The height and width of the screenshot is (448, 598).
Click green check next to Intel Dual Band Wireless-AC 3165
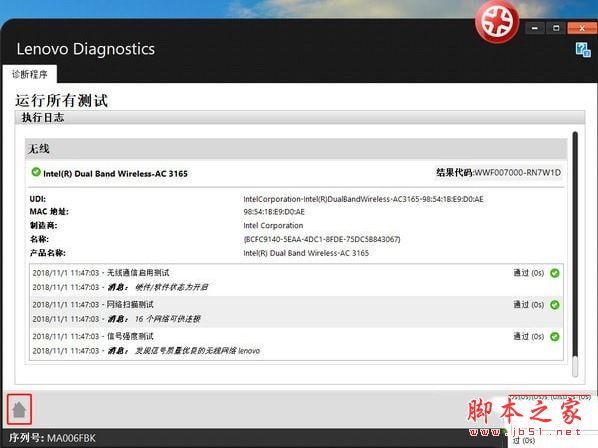point(36,172)
